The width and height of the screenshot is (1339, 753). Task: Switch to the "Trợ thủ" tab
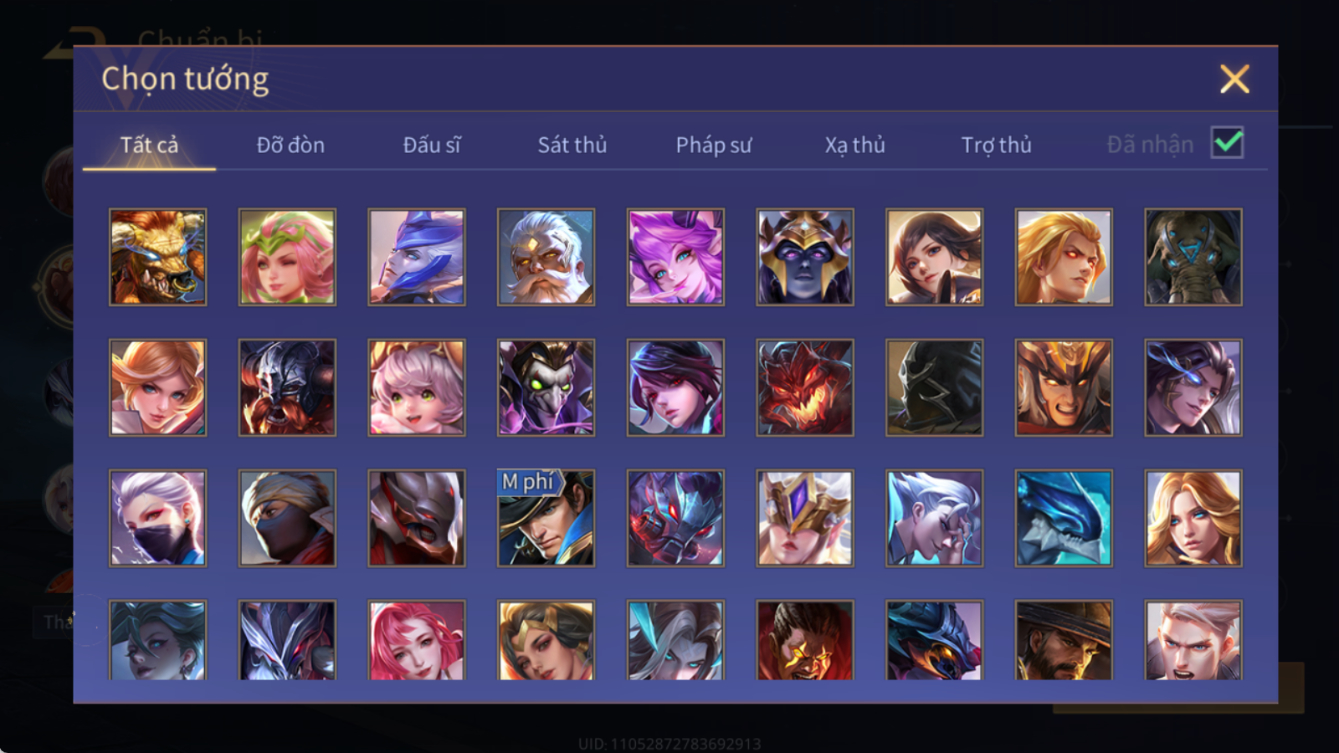[996, 145]
